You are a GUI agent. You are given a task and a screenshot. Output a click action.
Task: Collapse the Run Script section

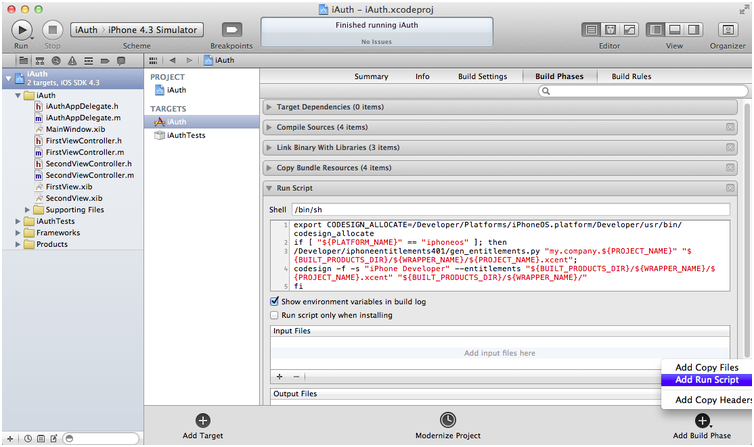tap(269, 188)
